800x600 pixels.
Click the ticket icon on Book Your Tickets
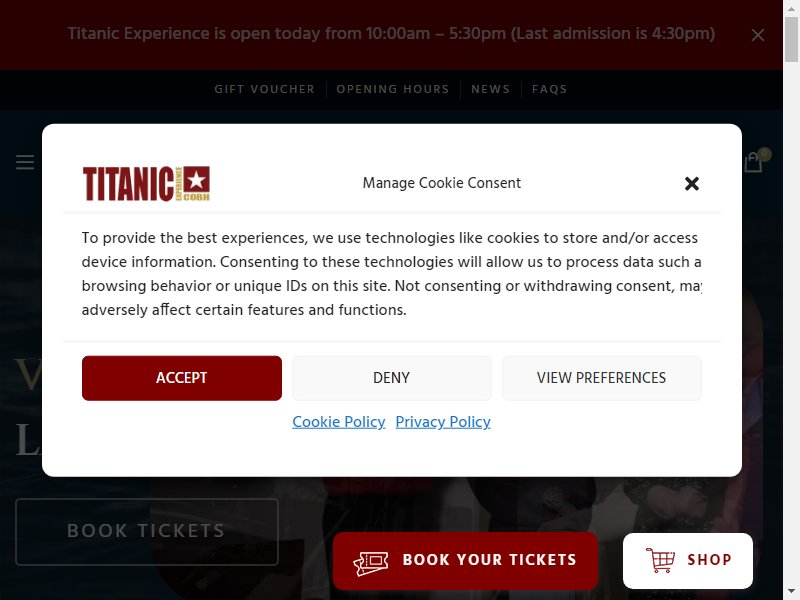(x=370, y=563)
